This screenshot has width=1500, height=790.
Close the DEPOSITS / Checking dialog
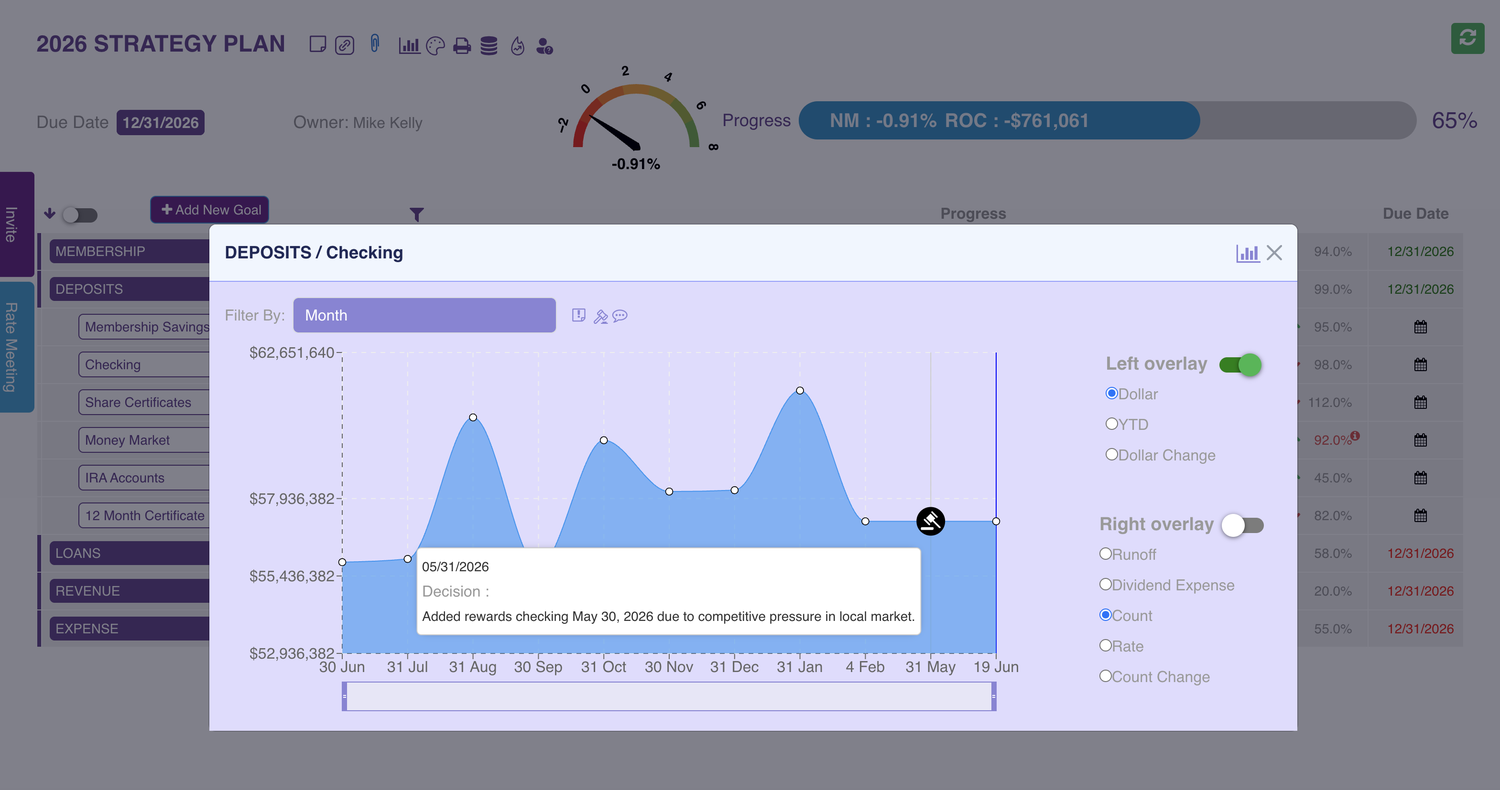click(1274, 253)
